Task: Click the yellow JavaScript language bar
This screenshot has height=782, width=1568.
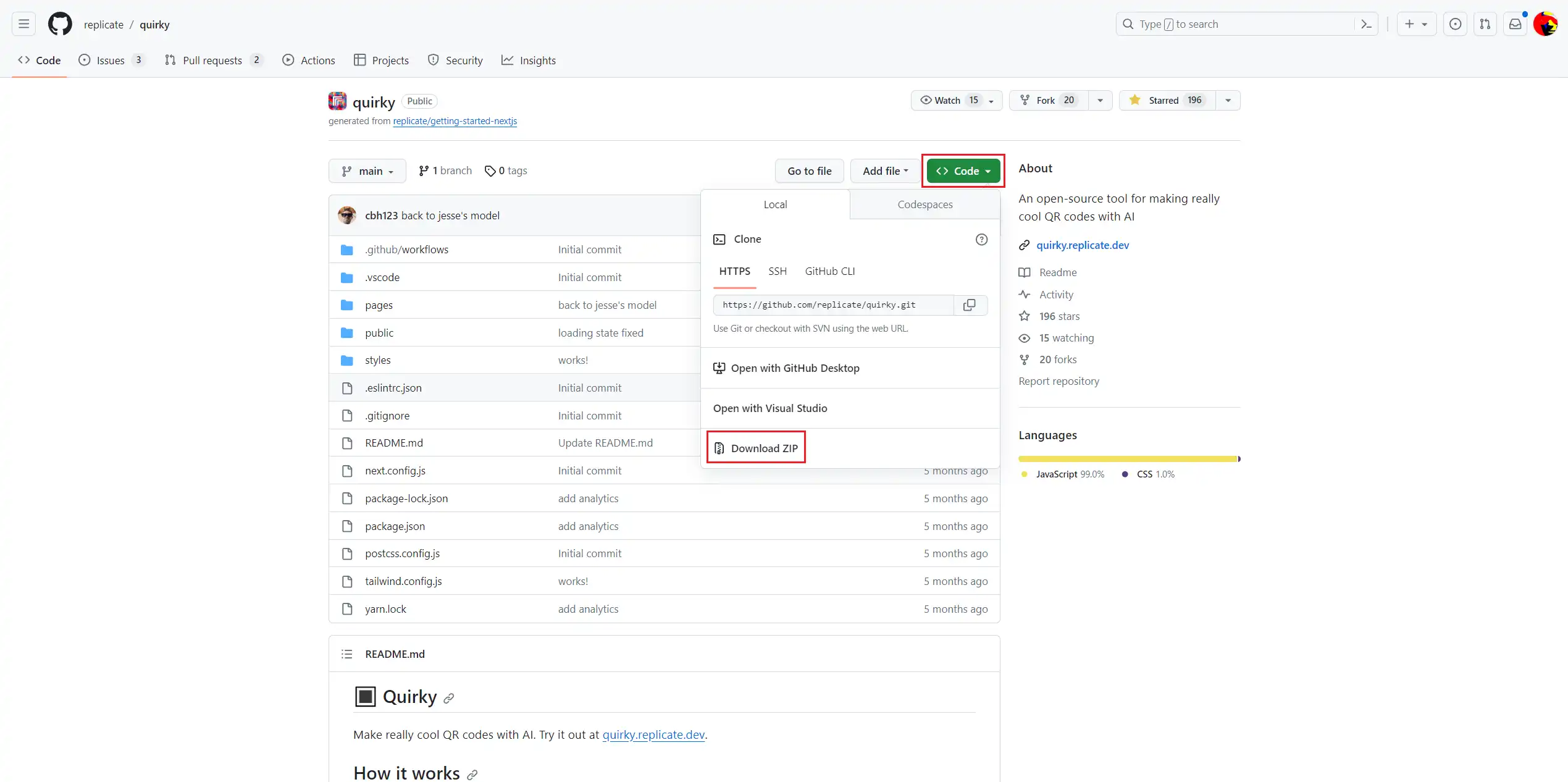Action: pyautogui.click(x=1128, y=459)
